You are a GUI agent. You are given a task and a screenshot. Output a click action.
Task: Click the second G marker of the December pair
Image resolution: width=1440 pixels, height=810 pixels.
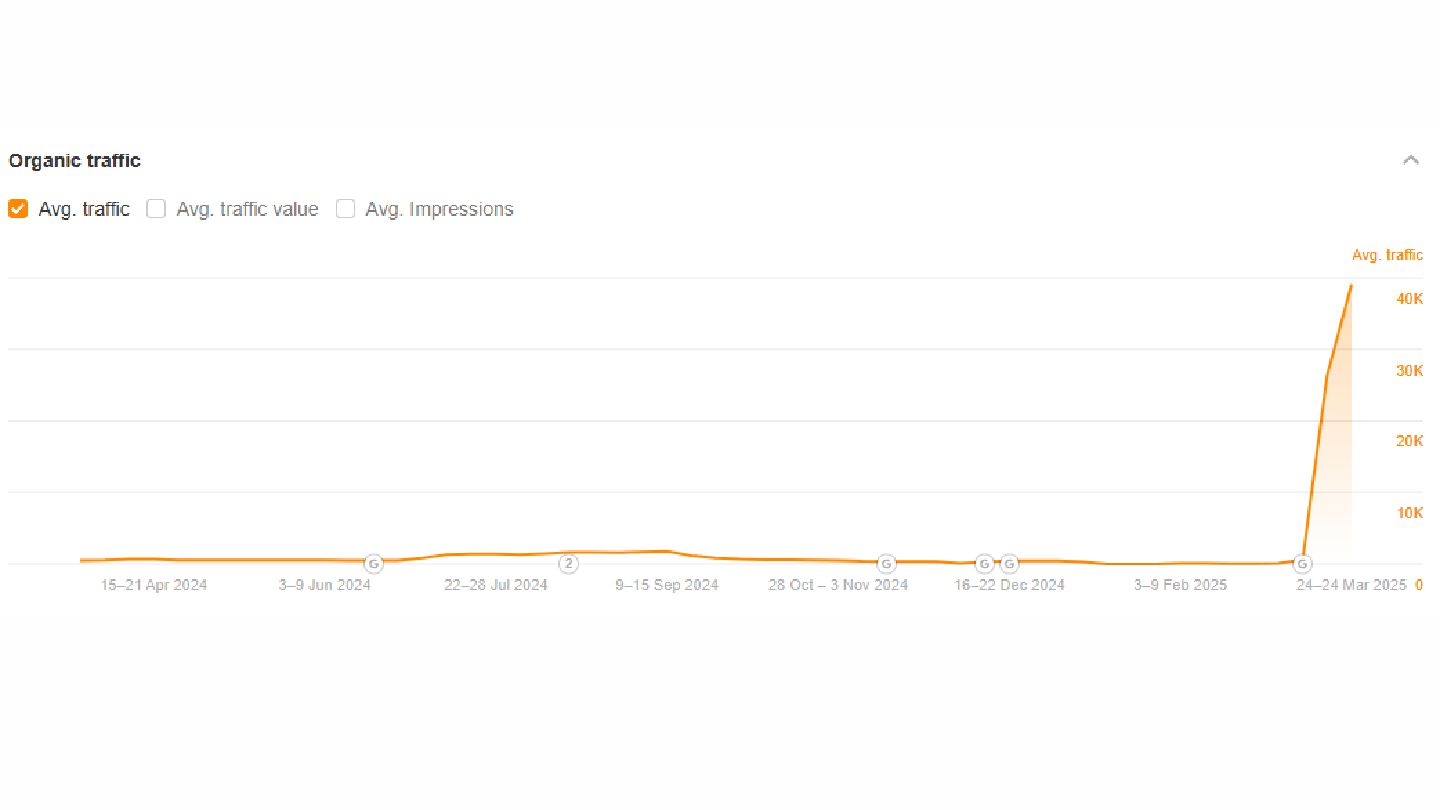[x=1009, y=563]
